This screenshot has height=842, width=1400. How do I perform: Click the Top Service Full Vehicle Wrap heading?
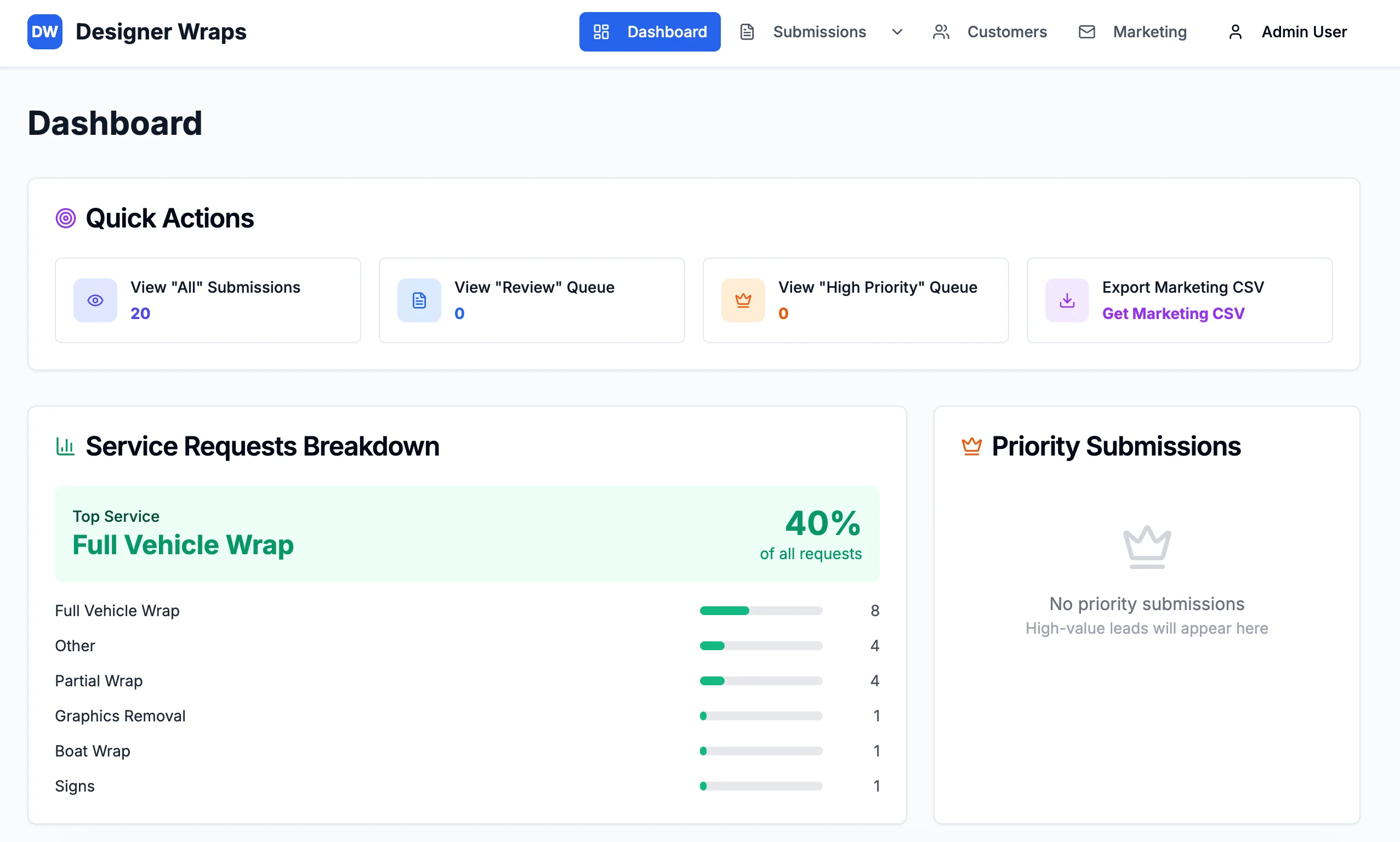point(183,545)
